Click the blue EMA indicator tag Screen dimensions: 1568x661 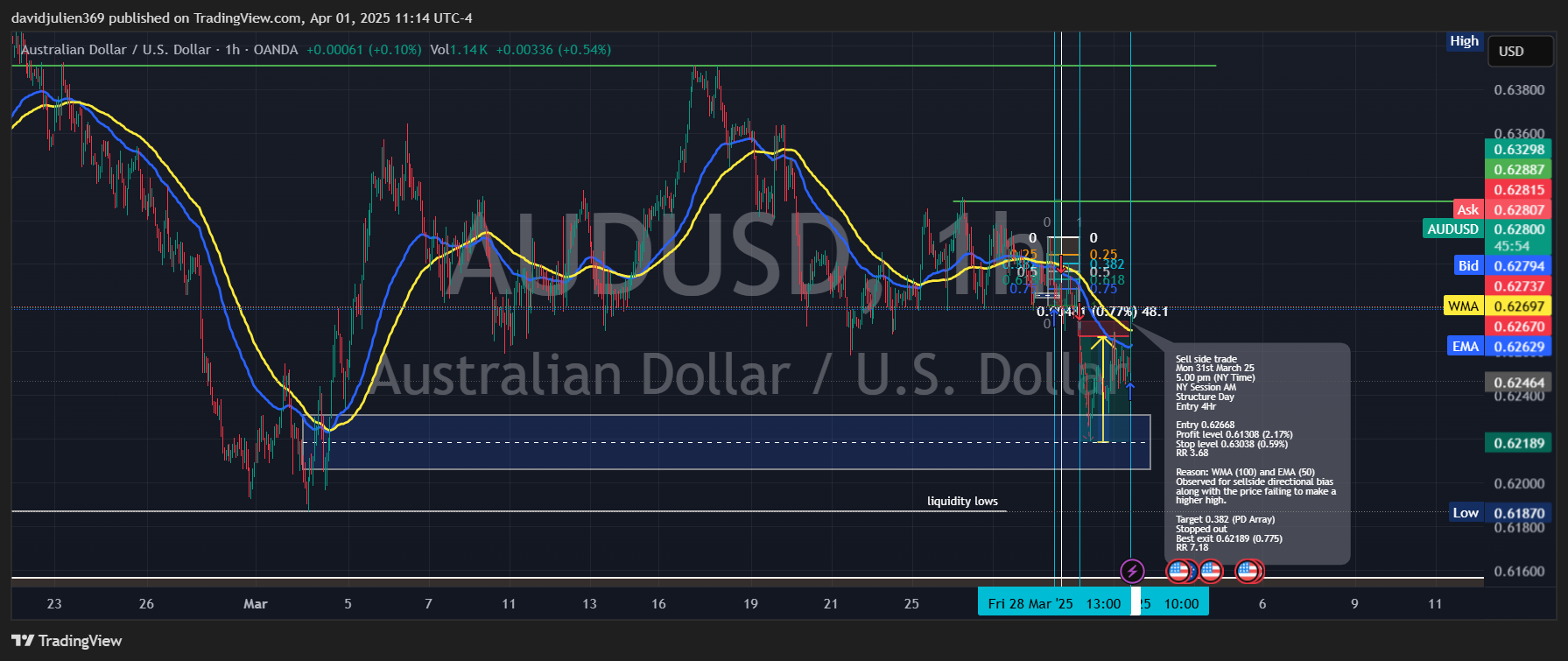point(1466,346)
